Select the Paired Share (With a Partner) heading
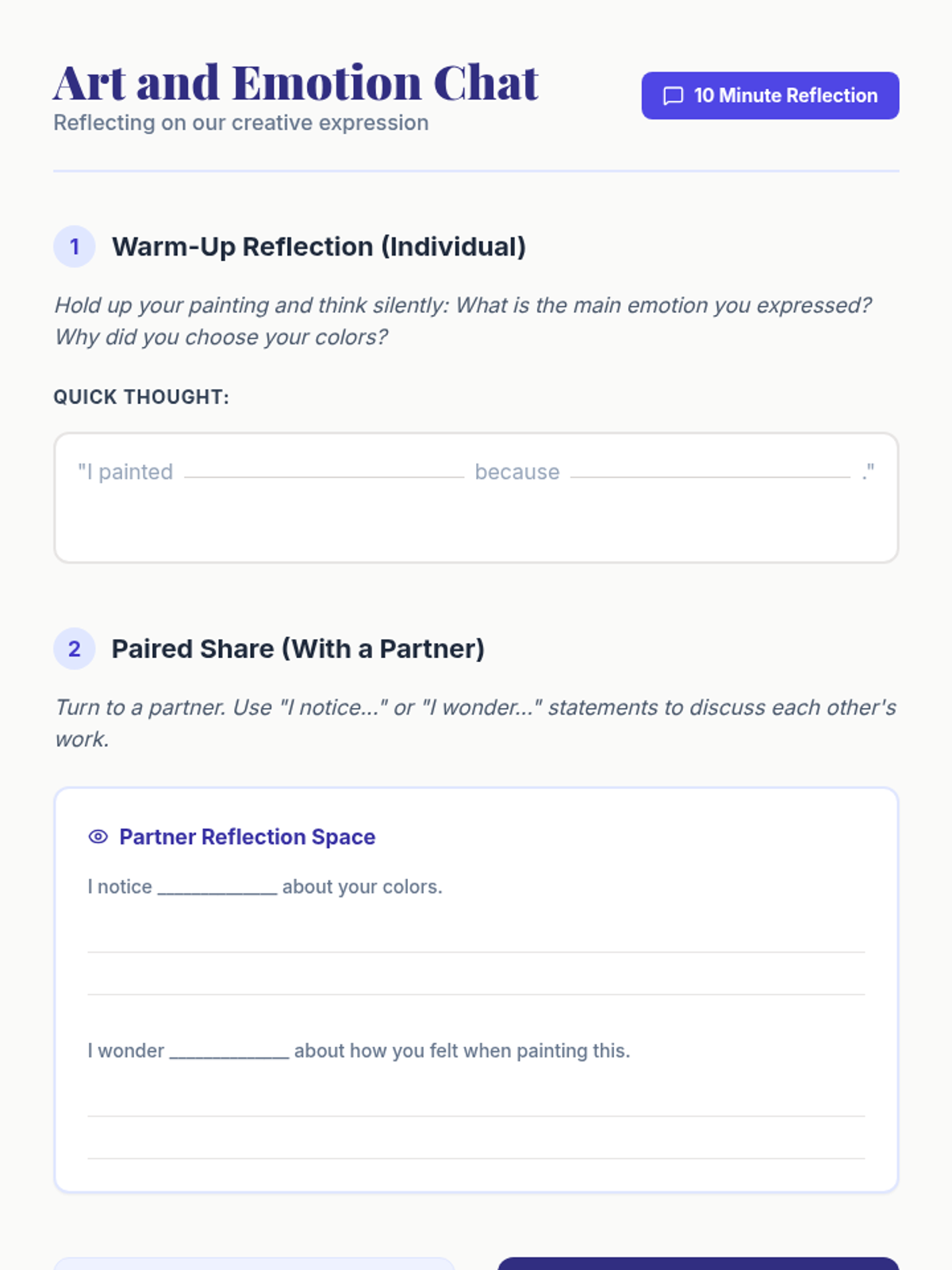Image resolution: width=952 pixels, height=1270 pixels. tap(298, 649)
